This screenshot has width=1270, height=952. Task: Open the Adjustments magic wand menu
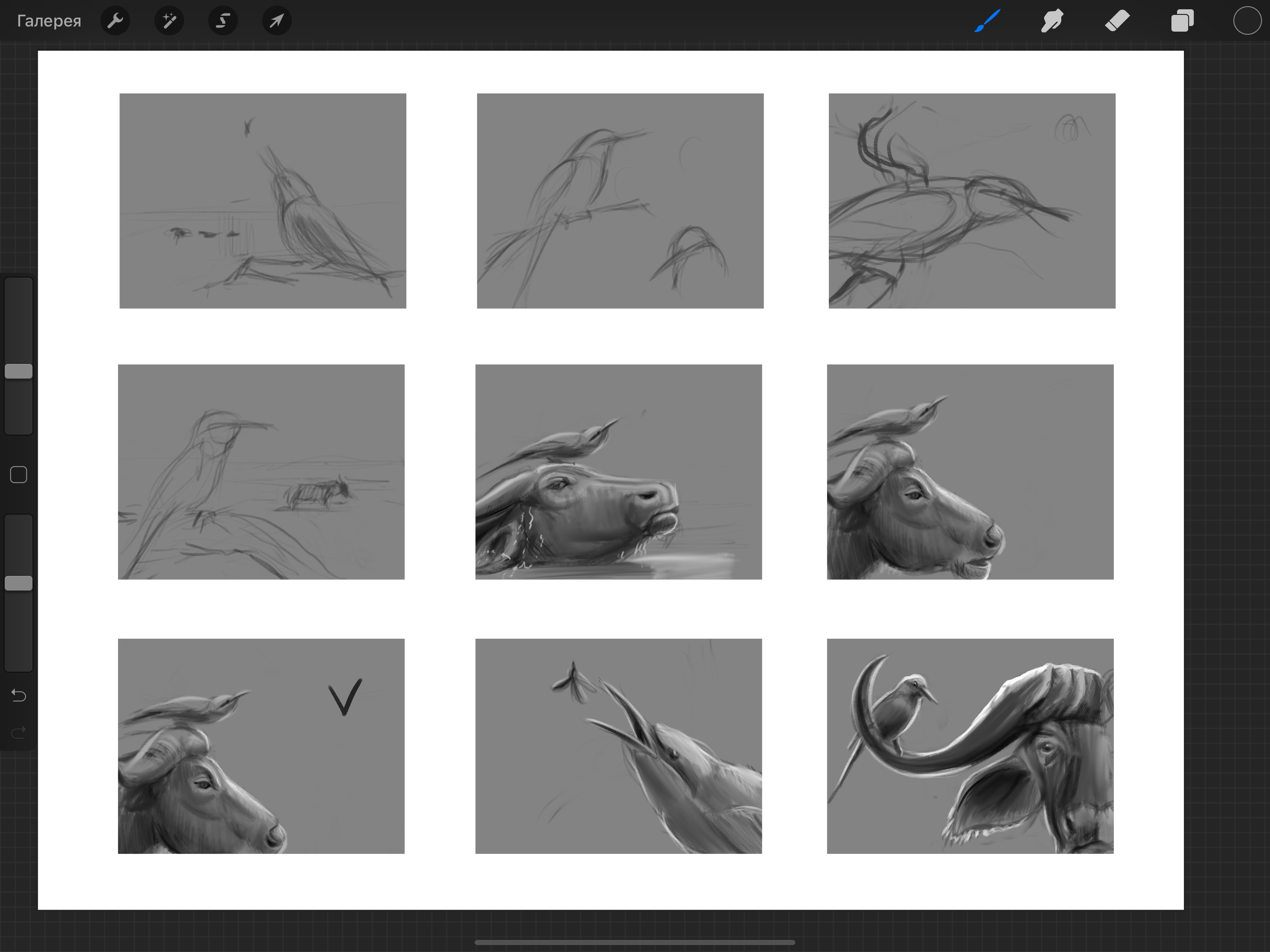pos(169,21)
